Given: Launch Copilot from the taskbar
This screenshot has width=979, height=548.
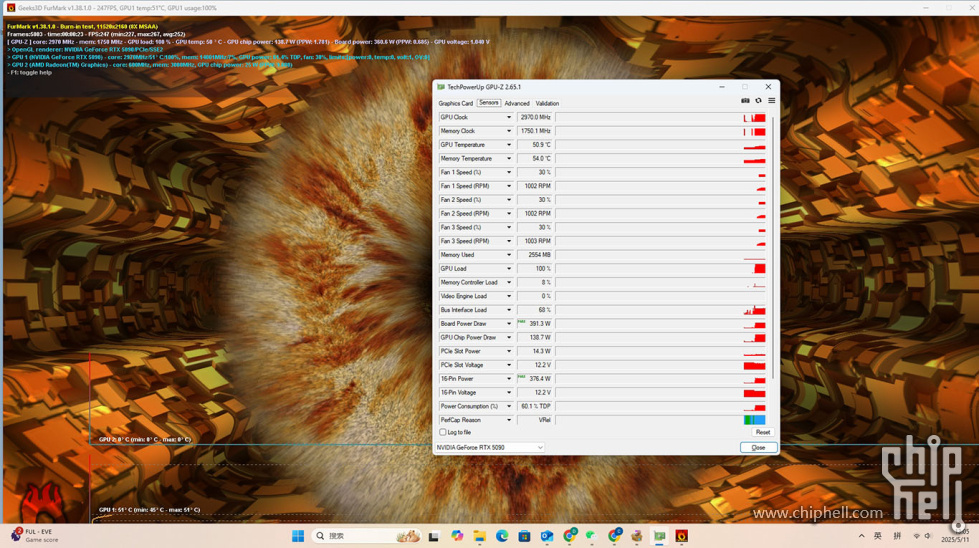Looking at the screenshot, I should (x=457, y=536).
